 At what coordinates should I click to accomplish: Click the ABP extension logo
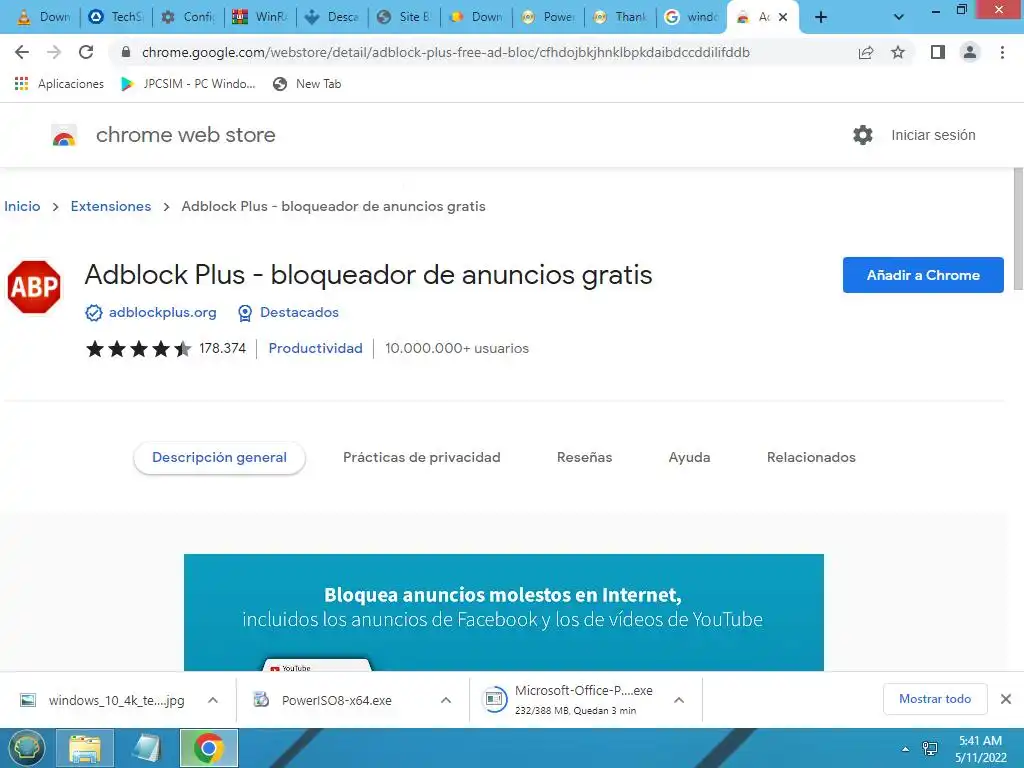[34, 287]
